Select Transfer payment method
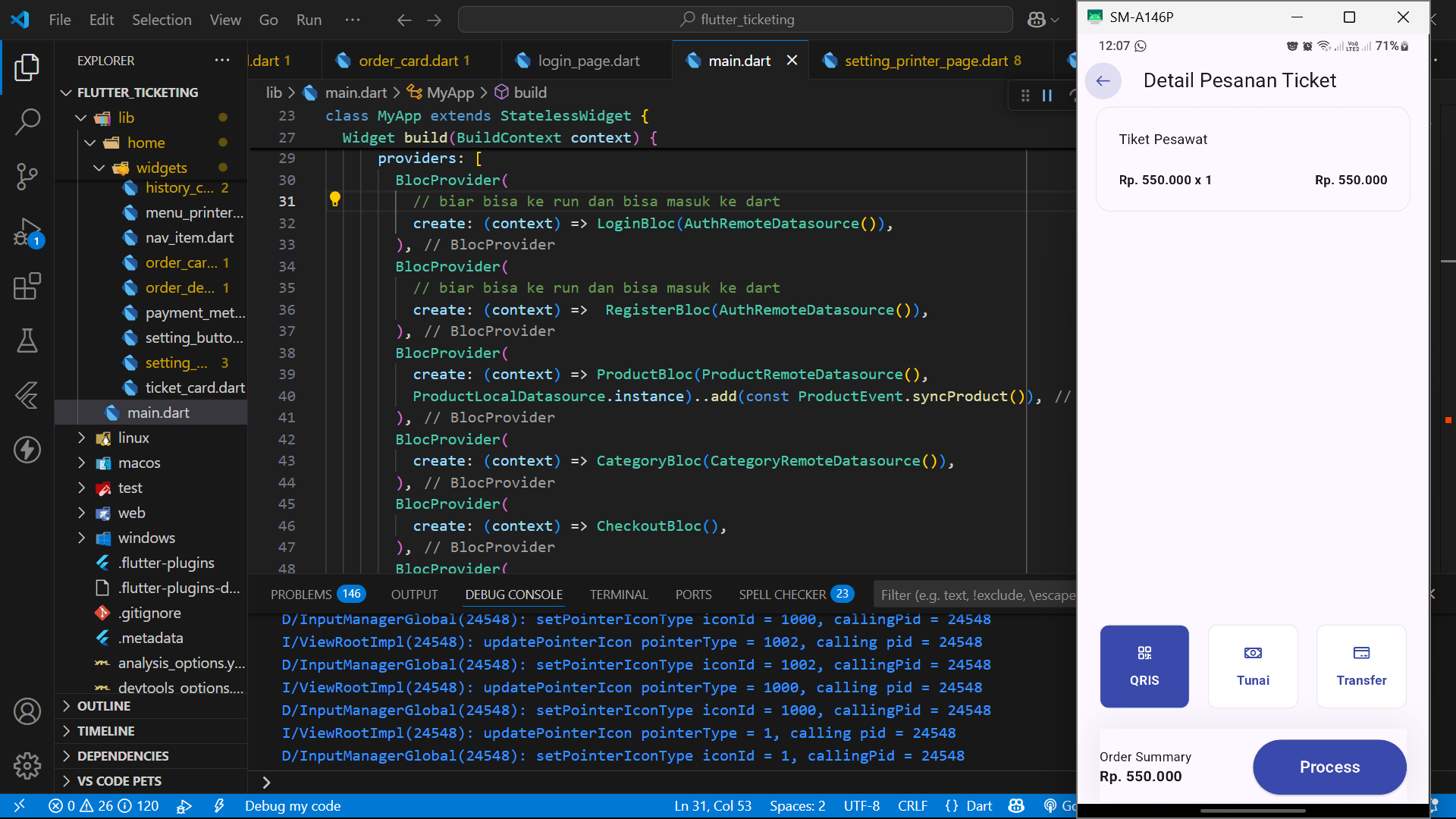Screen dimensions: 1456x819 pyautogui.click(x=1361, y=666)
